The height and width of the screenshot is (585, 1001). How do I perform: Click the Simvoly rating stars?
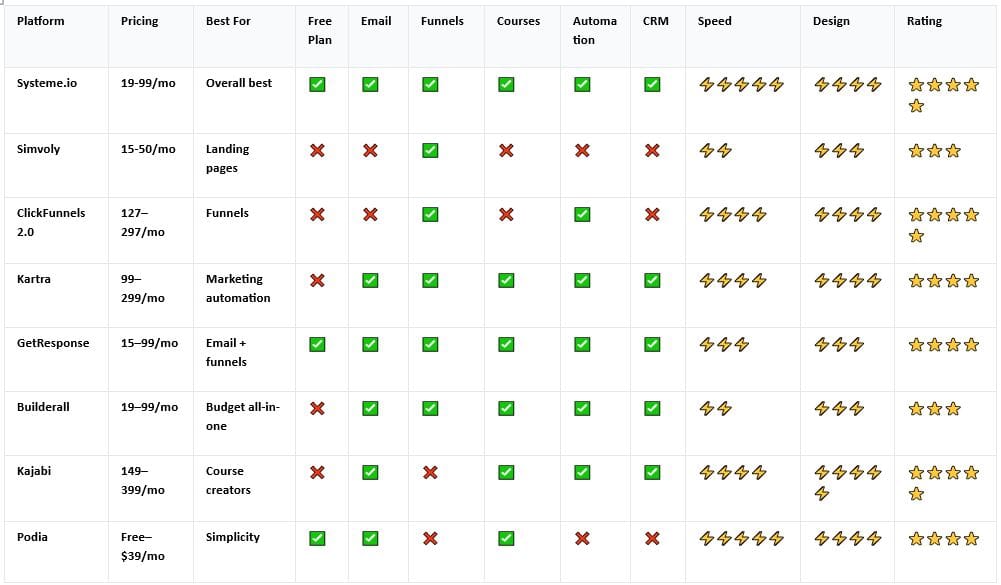[934, 151]
